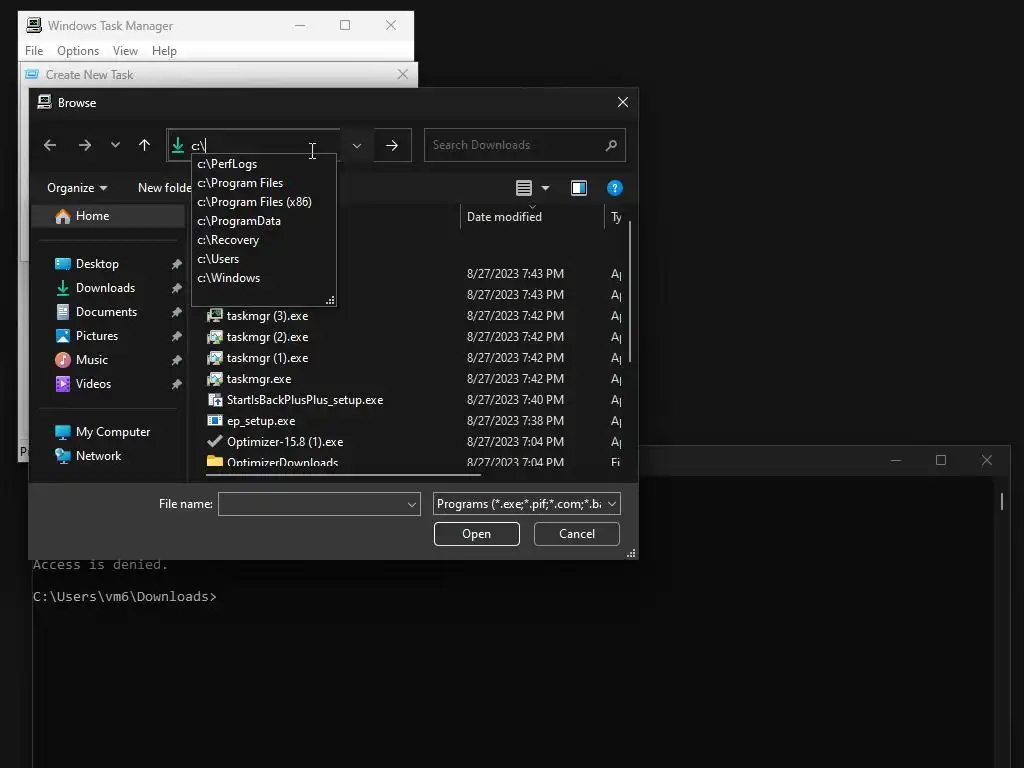Close the Browse dialog
The width and height of the screenshot is (1024, 768).
click(x=622, y=103)
